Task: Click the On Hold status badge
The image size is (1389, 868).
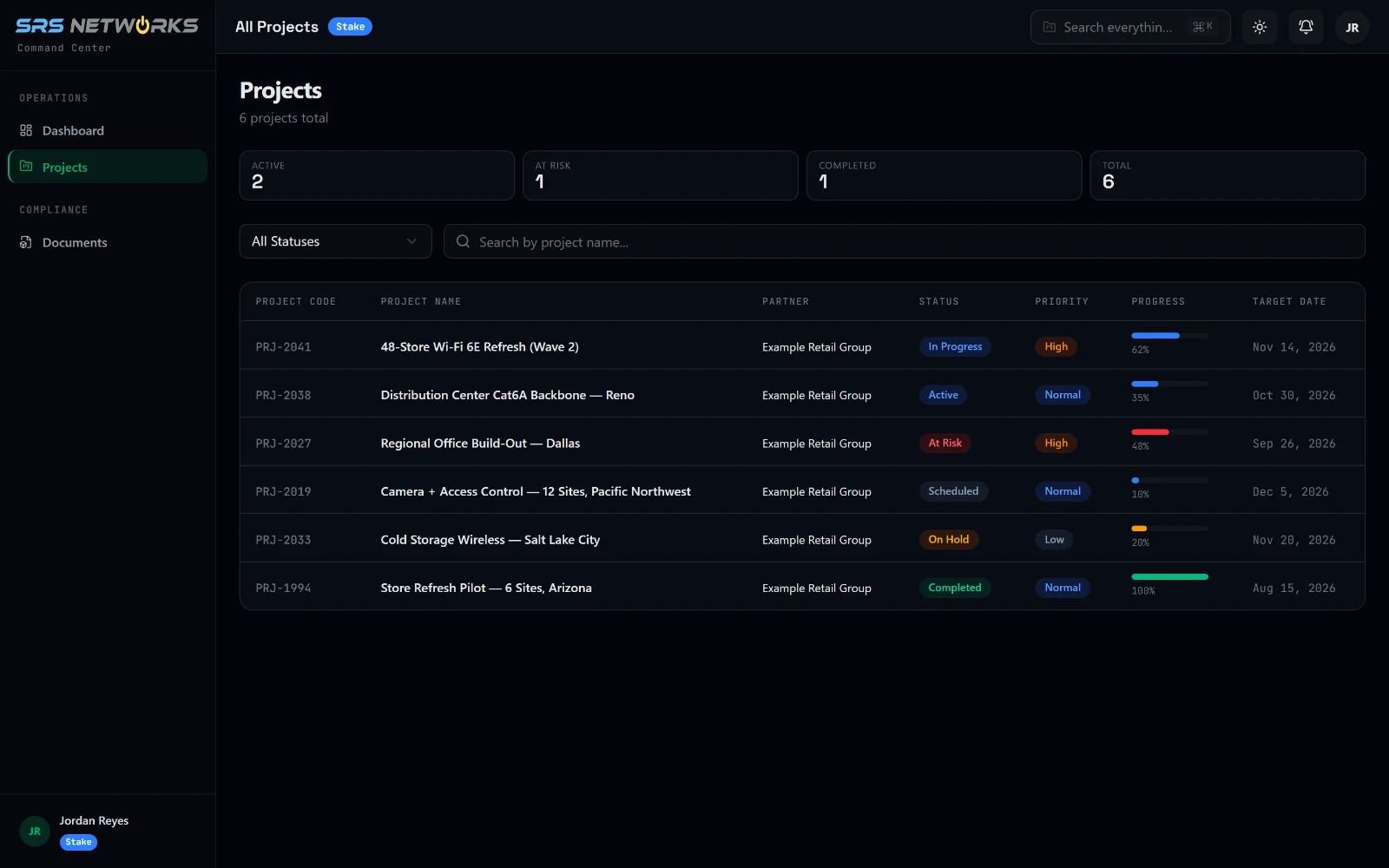Action: 948,540
